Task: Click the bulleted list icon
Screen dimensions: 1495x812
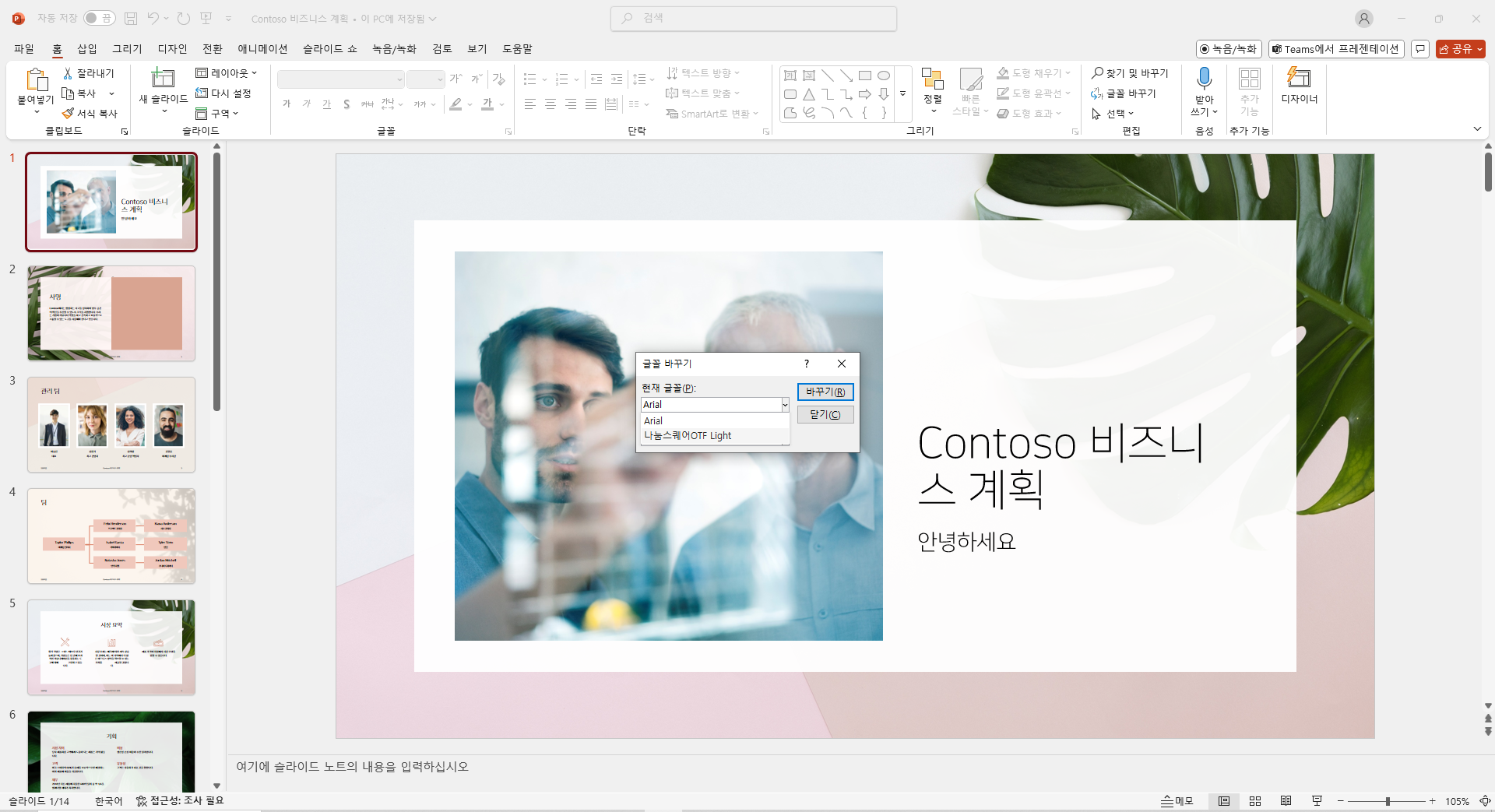Action: [530, 79]
